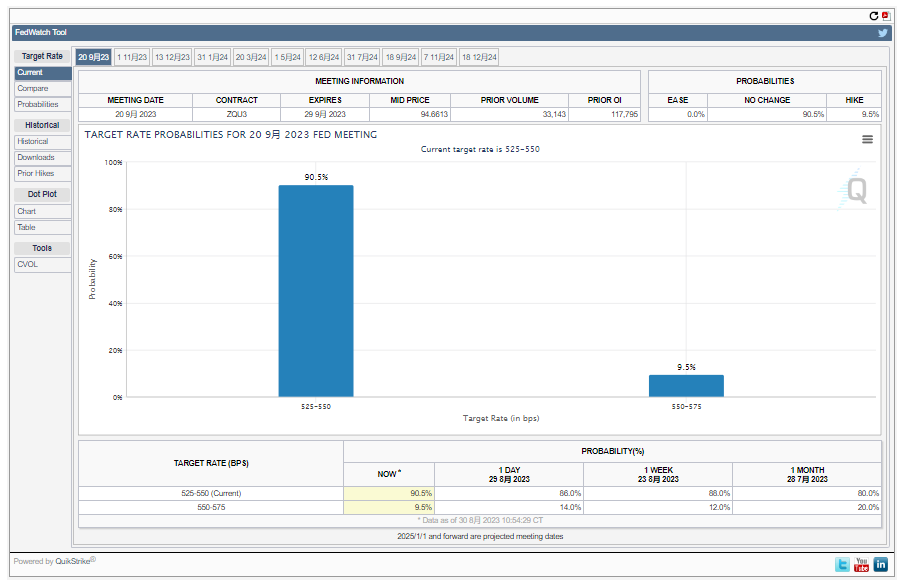The height and width of the screenshot is (580, 905).
Task: Select the 31 1月24 meeting tab
Action: click(212, 57)
